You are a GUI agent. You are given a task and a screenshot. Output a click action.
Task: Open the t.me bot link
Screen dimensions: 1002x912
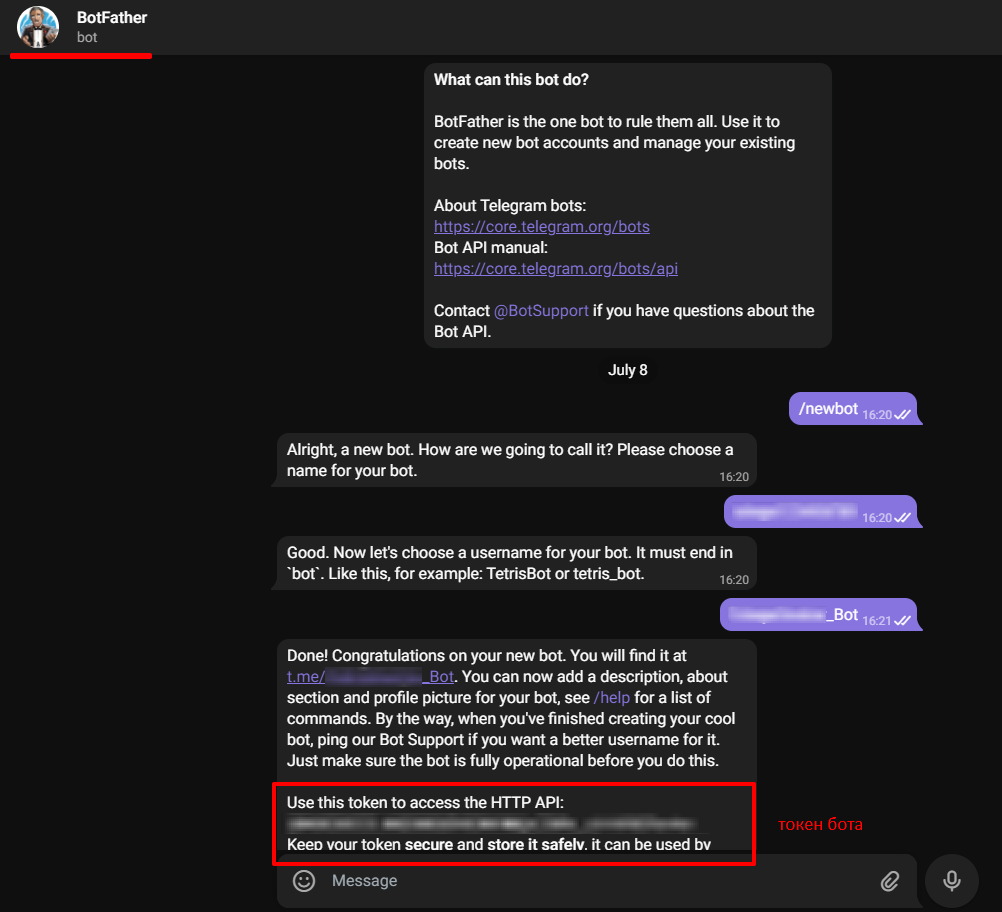[370, 677]
